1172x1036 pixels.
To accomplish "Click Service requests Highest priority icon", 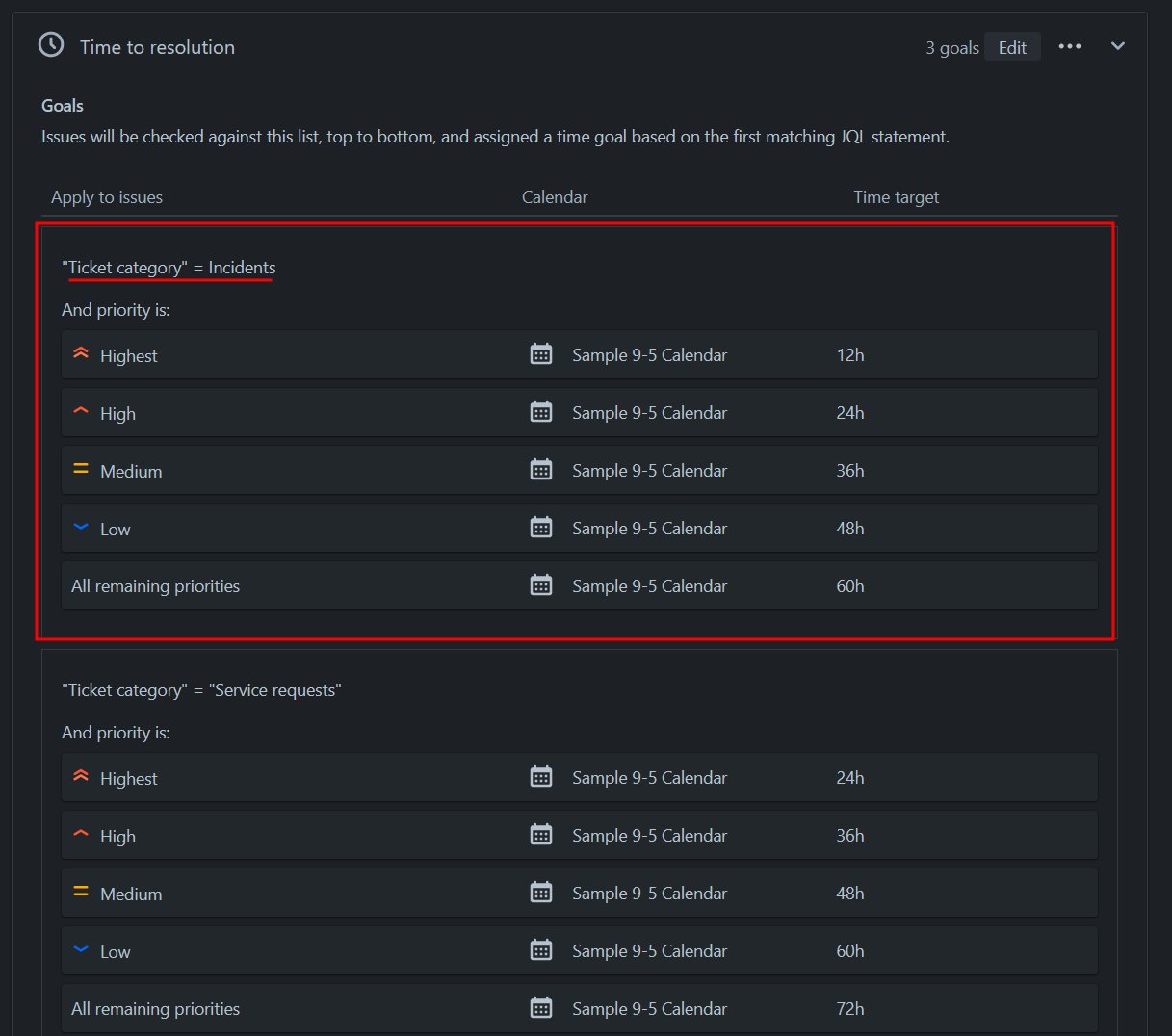I will 81,777.
